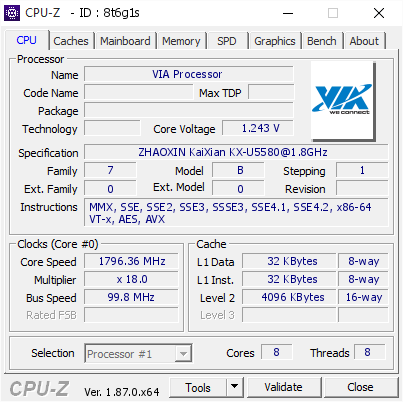403x402 pixels.
Task: Click the Specification field ZHAOXIN KaiXian KX-U5580@1.8GHz
Action: click(236, 152)
